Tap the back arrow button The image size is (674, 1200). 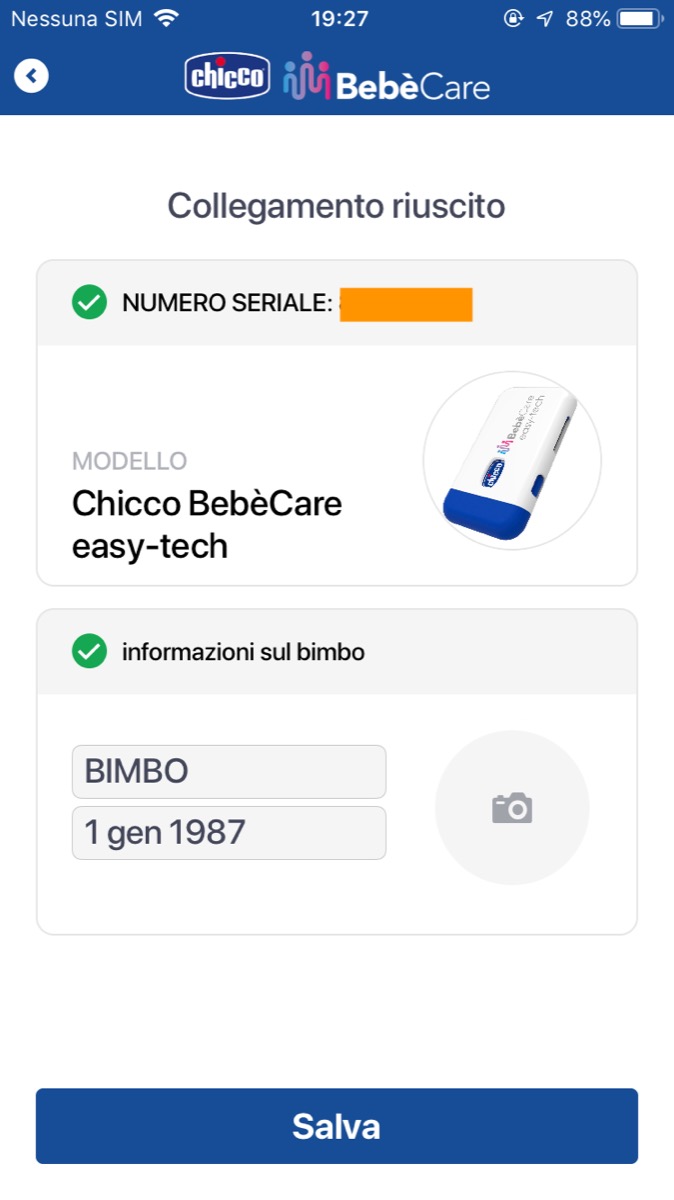pos(31,76)
